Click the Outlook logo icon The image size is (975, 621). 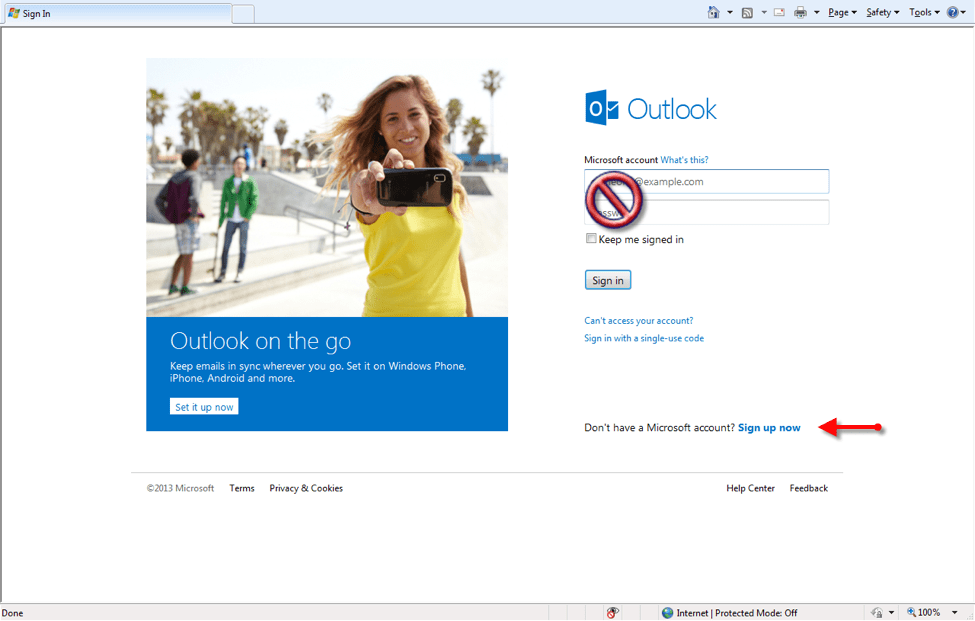601,108
